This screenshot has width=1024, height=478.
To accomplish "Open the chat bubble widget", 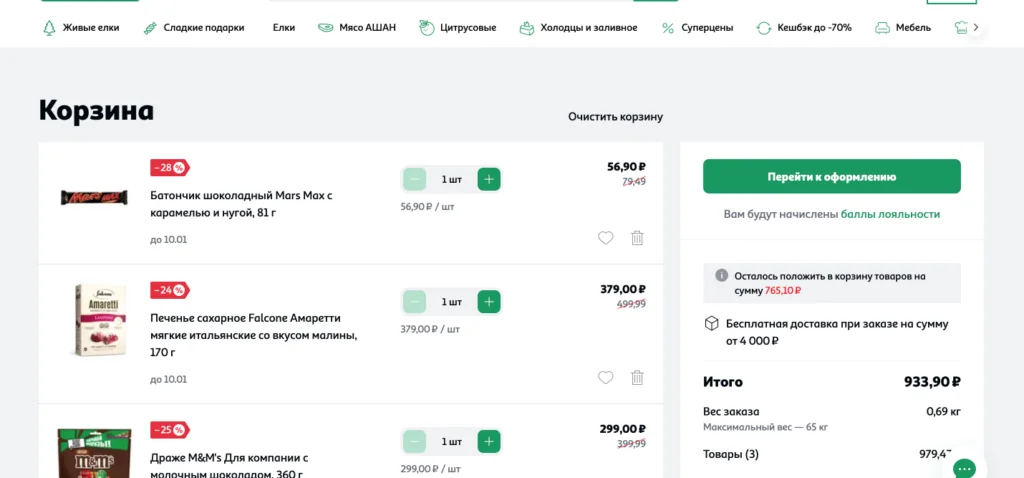I will coord(965,467).
